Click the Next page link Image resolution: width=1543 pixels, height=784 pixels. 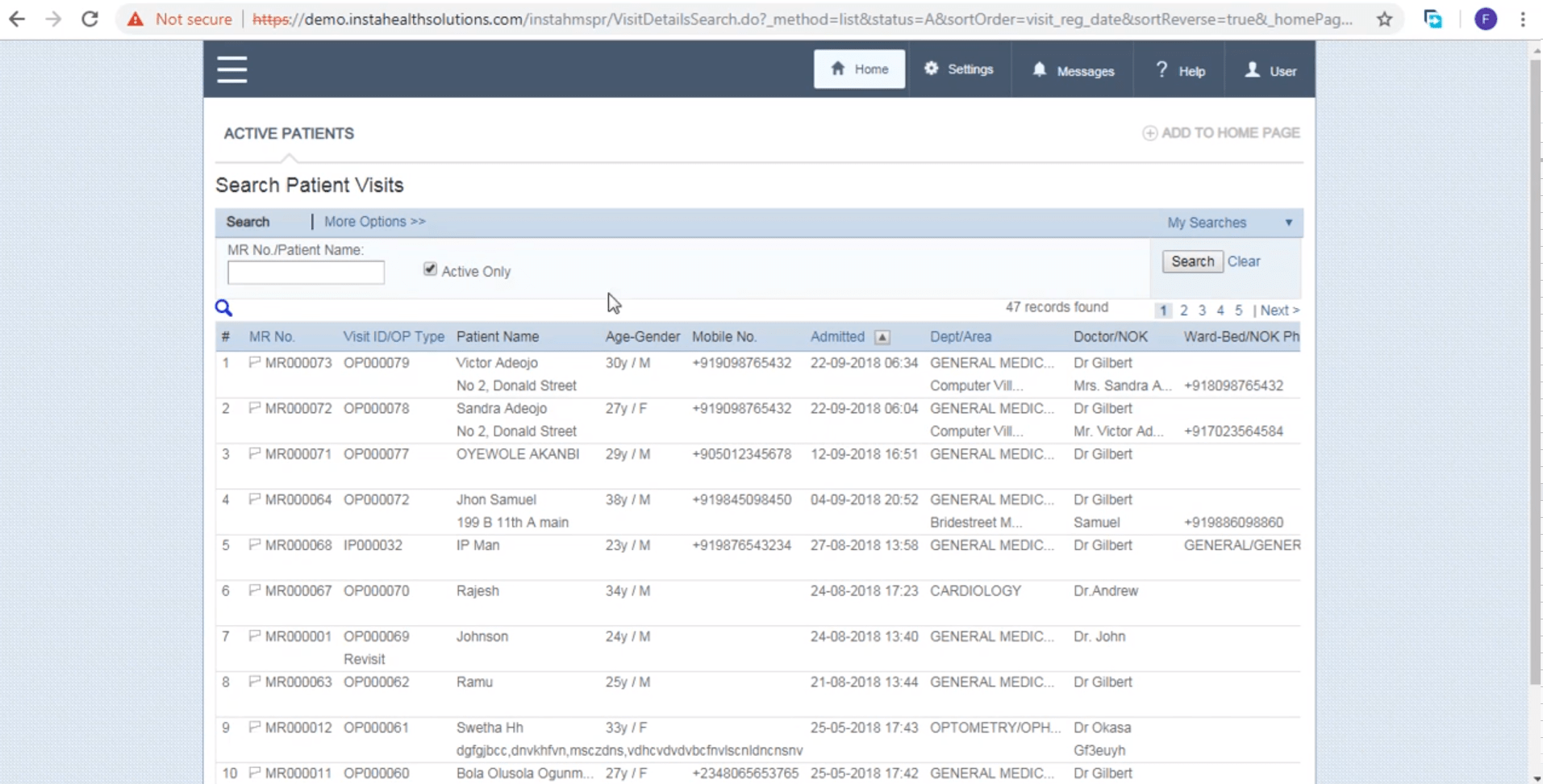click(1279, 311)
